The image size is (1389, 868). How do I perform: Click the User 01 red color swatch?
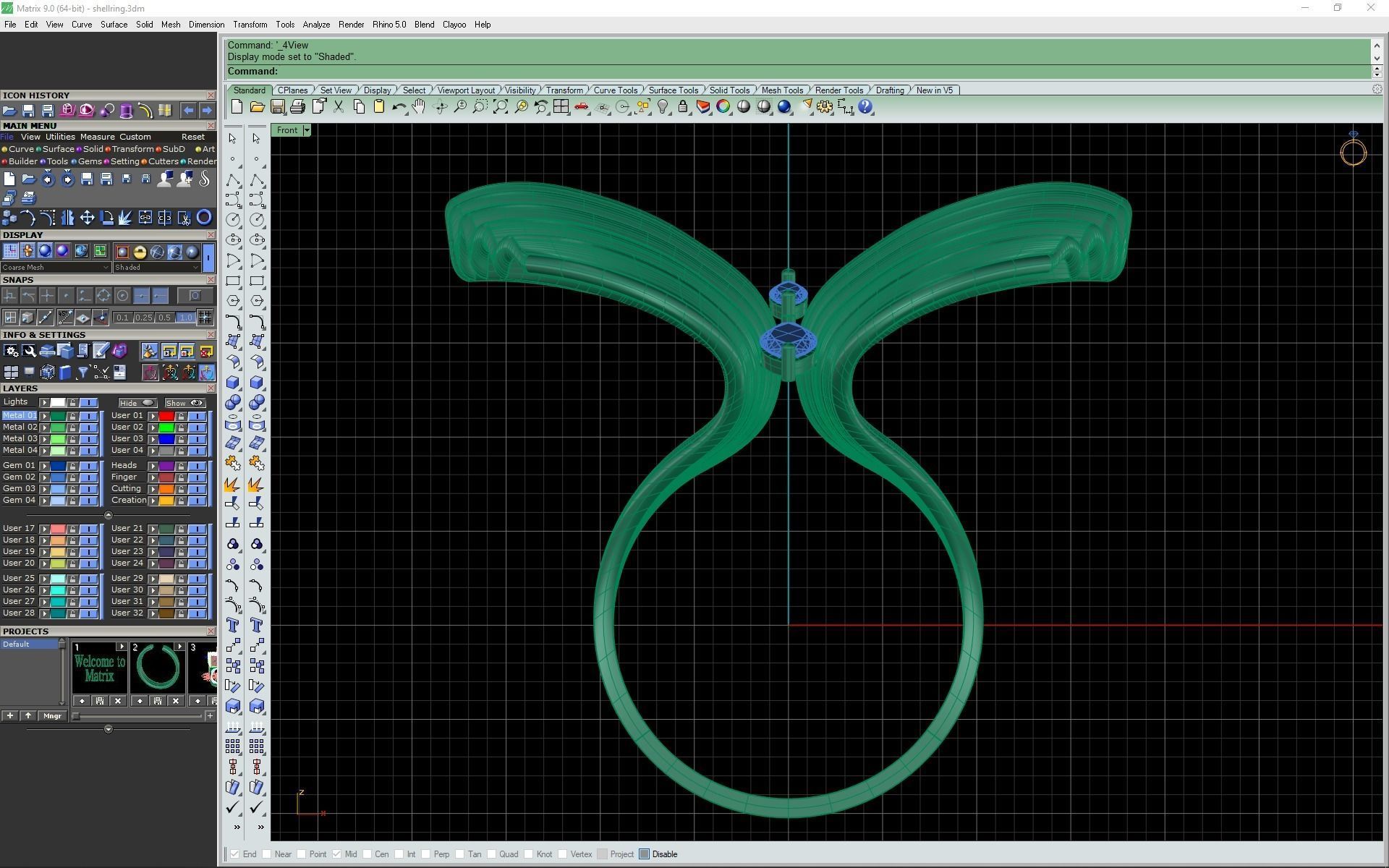(x=166, y=416)
